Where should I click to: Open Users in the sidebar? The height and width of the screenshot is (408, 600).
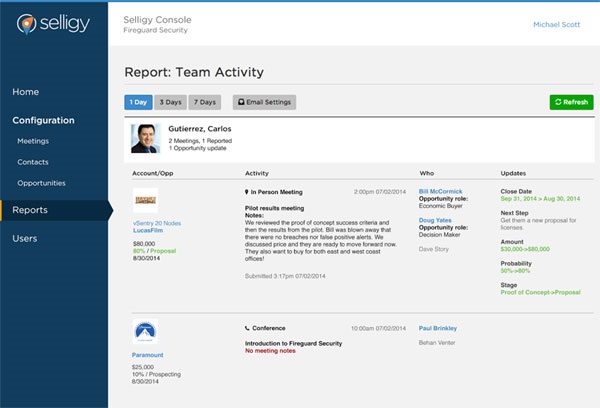pyautogui.click(x=25, y=238)
